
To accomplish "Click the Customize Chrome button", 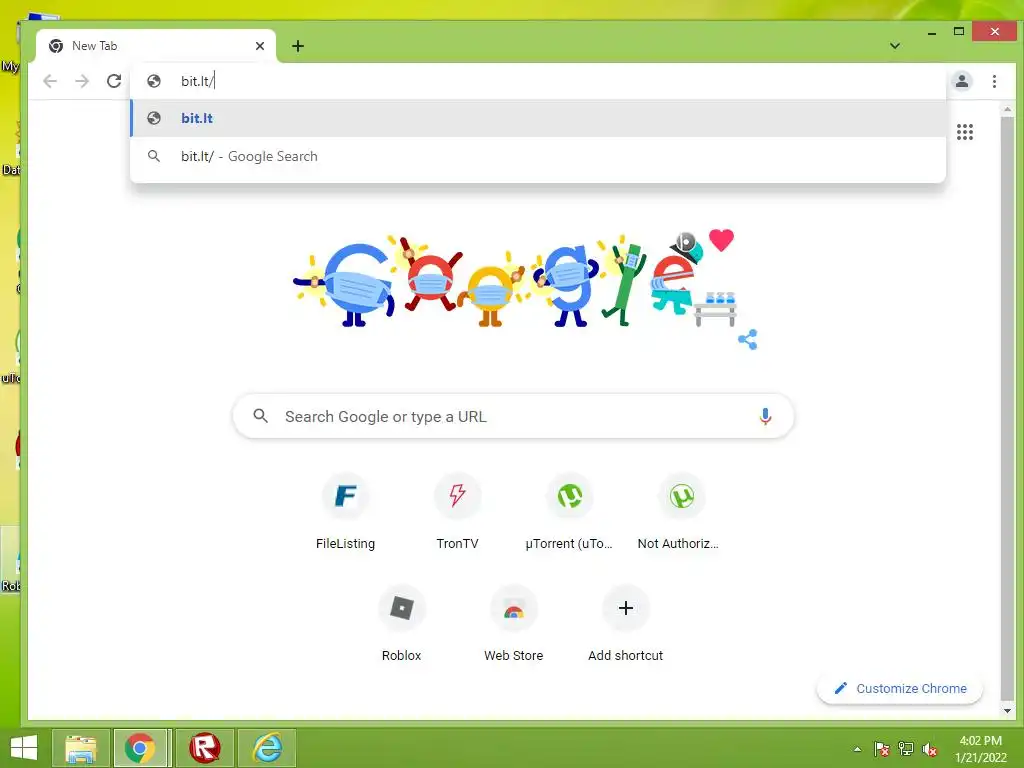I will (x=900, y=688).
